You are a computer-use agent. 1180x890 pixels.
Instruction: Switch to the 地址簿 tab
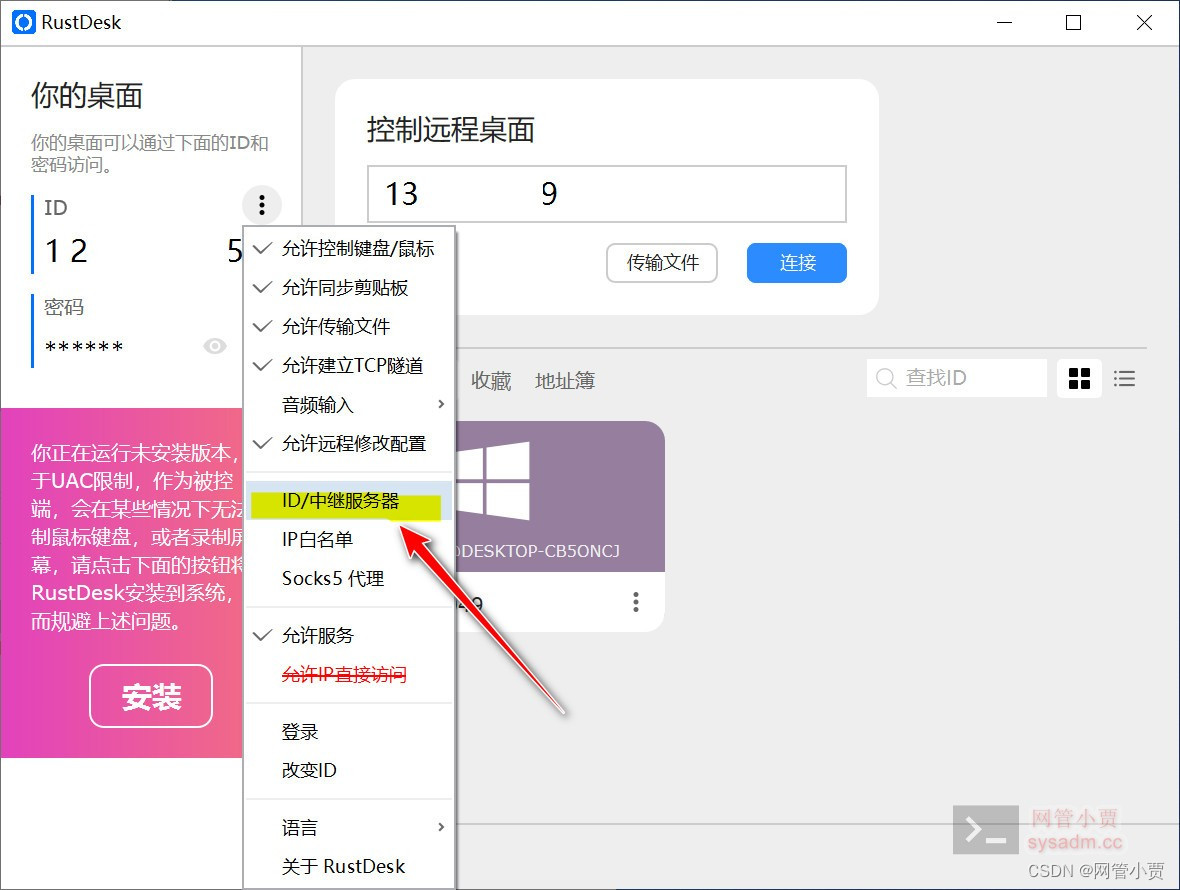click(565, 381)
